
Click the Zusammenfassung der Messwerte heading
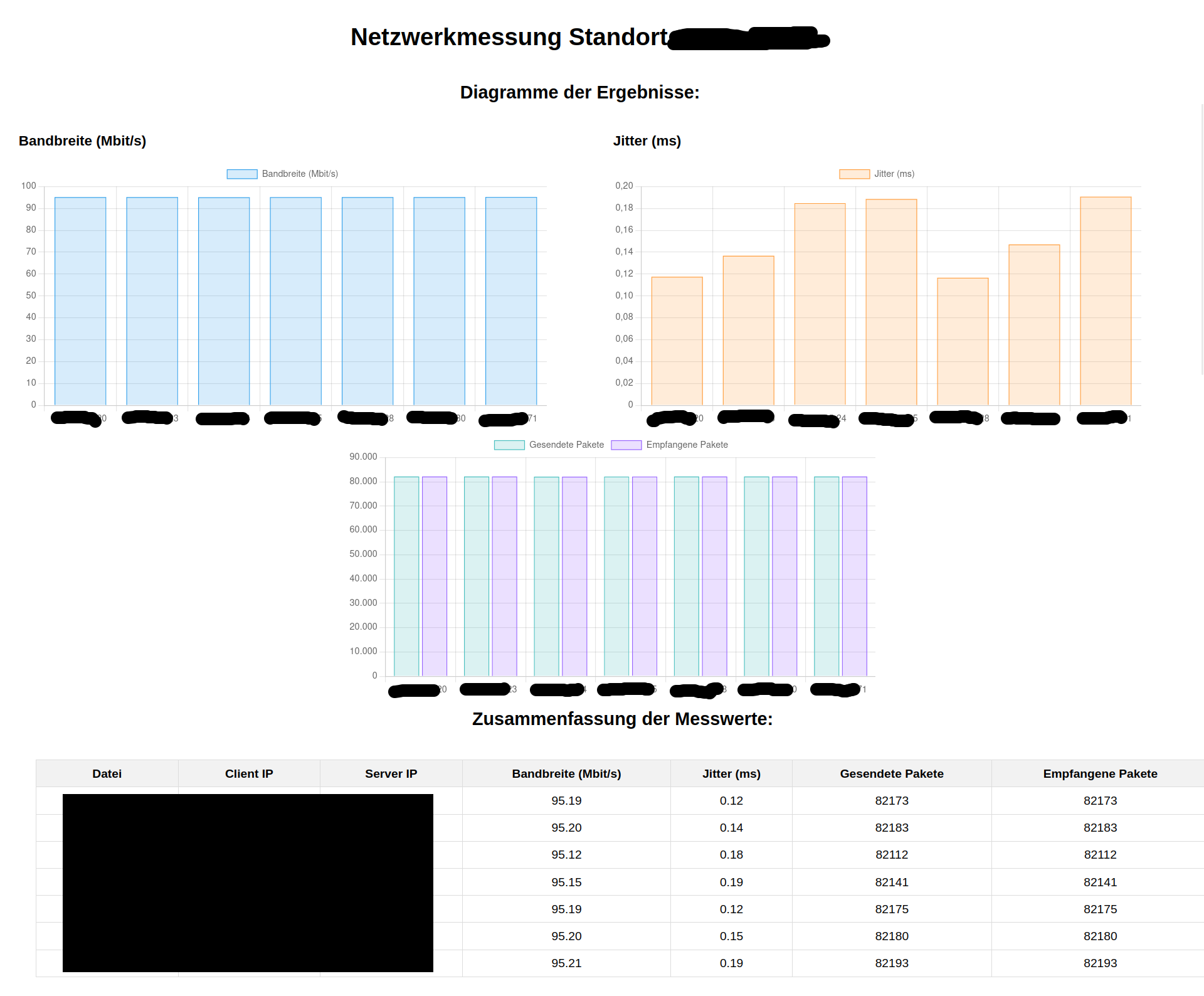coord(622,719)
